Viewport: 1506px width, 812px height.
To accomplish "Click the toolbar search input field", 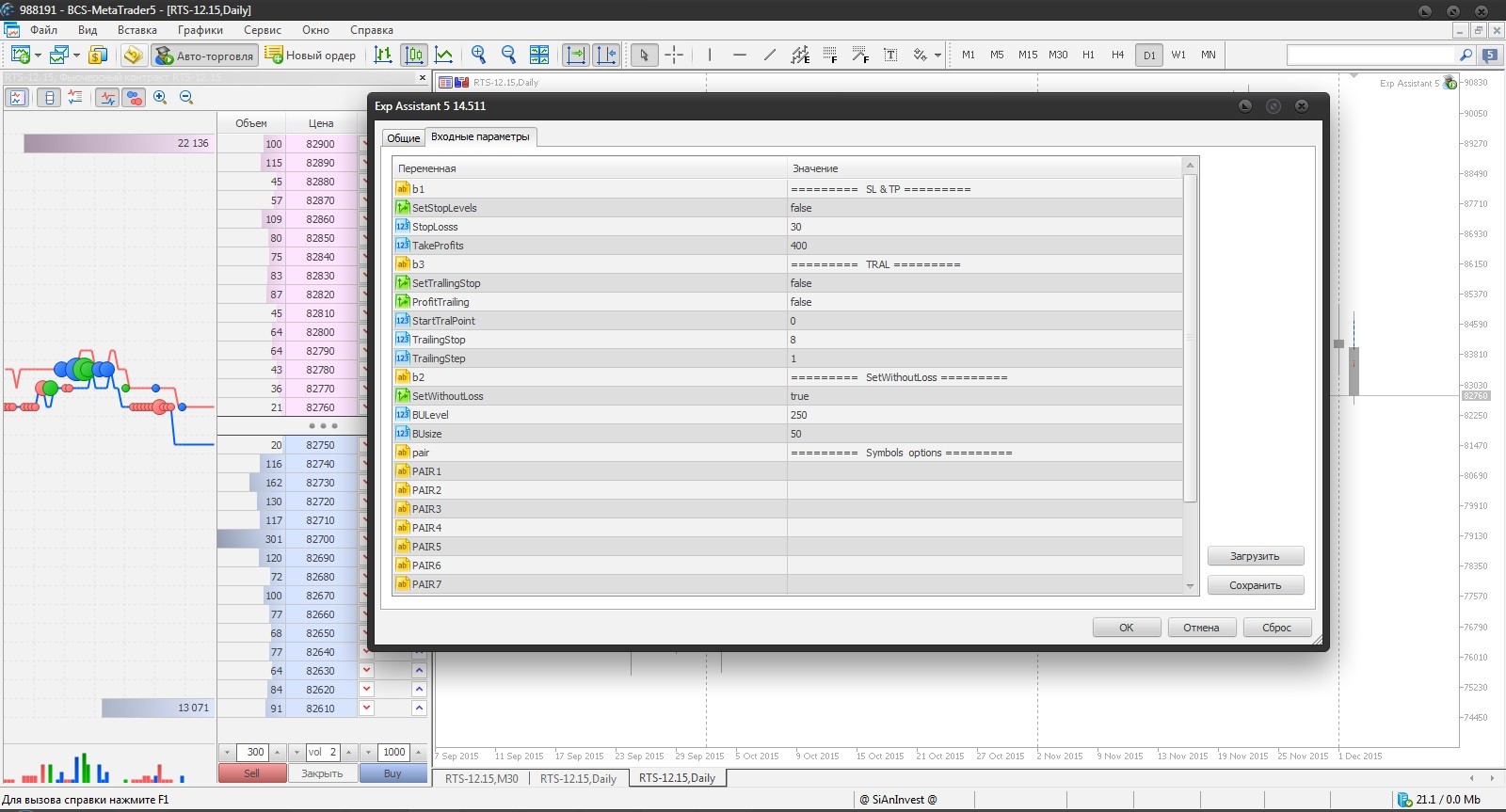I will point(1370,55).
